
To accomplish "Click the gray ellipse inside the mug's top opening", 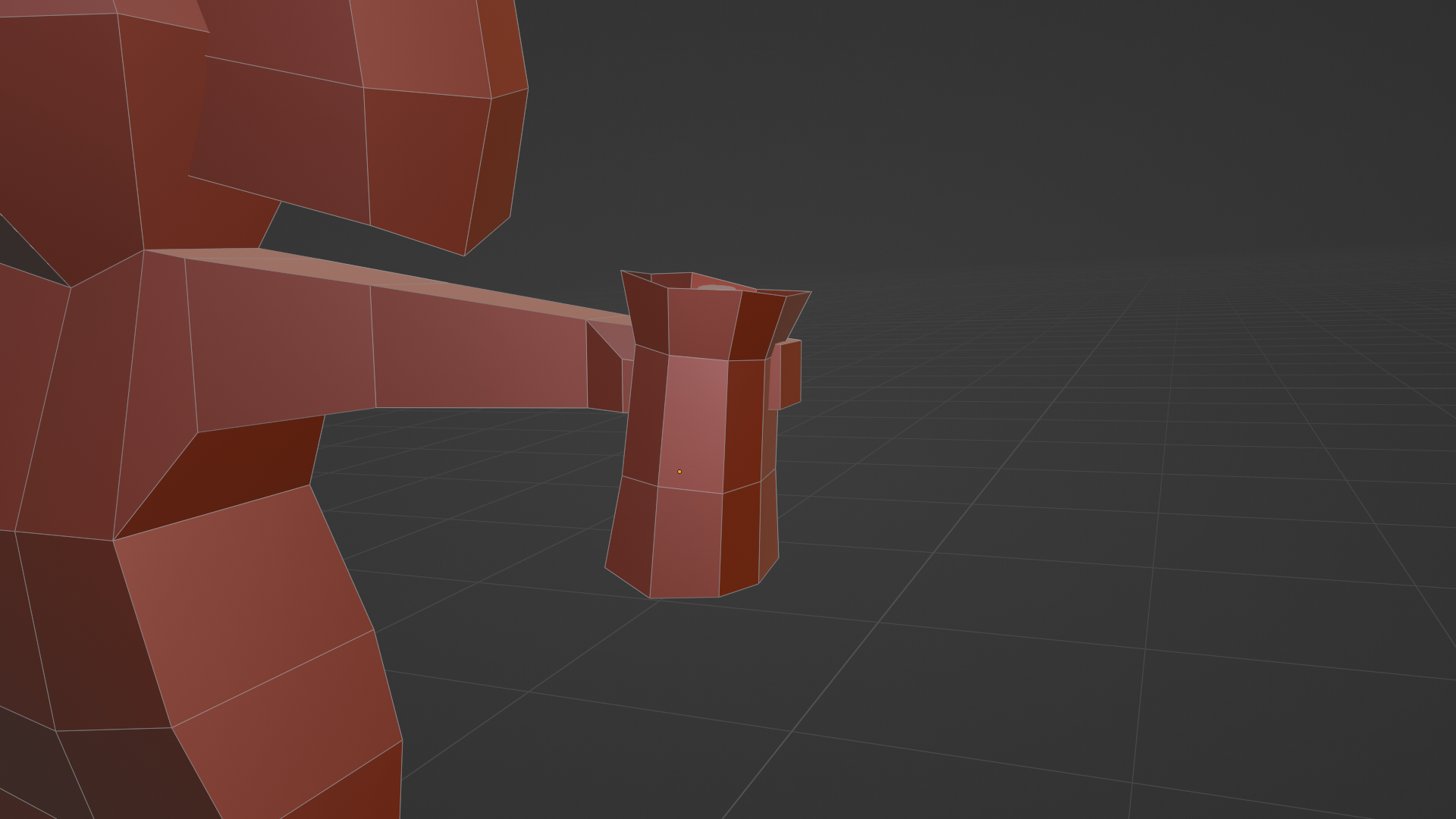I will click(715, 288).
